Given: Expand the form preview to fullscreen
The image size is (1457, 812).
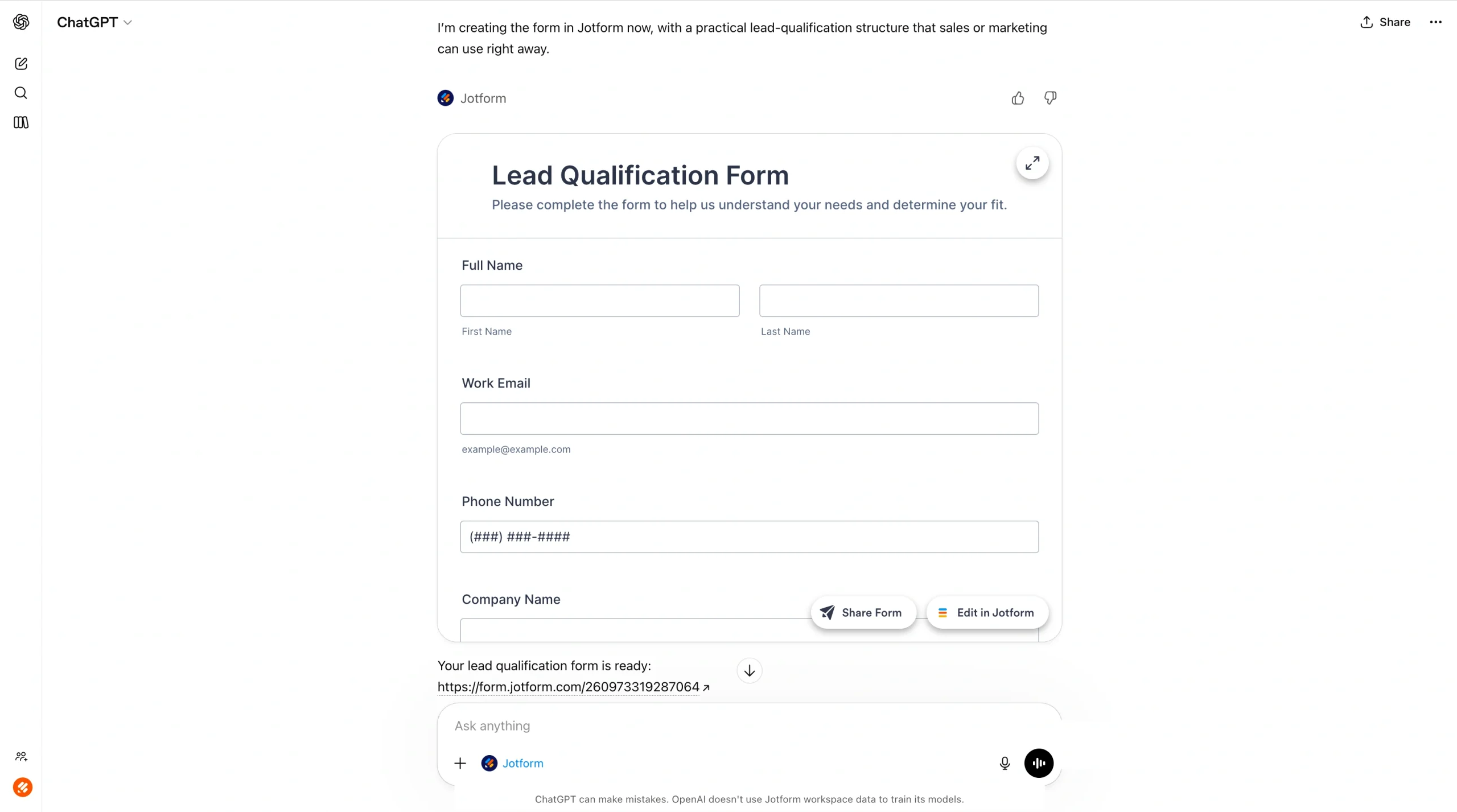Looking at the screenshot, I should [x=1032, y=163].
